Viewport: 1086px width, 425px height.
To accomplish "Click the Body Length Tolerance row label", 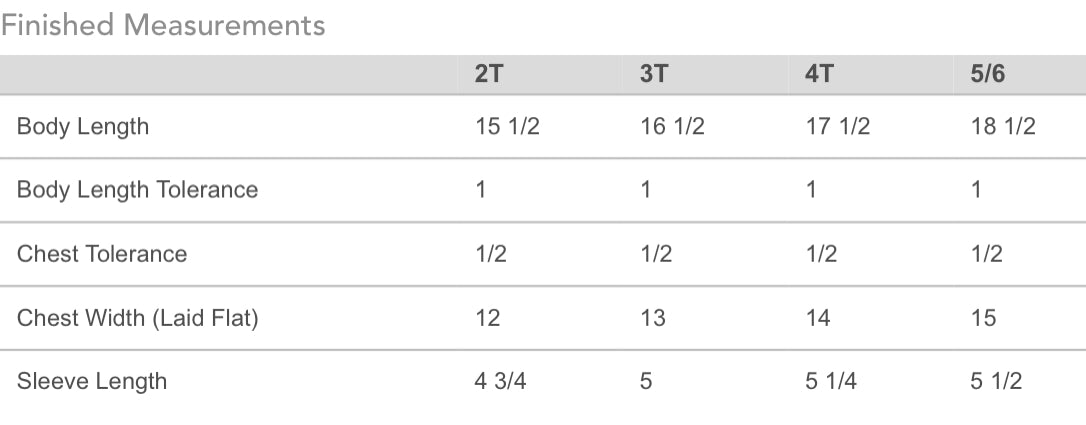I will click(x=137, y=190).
